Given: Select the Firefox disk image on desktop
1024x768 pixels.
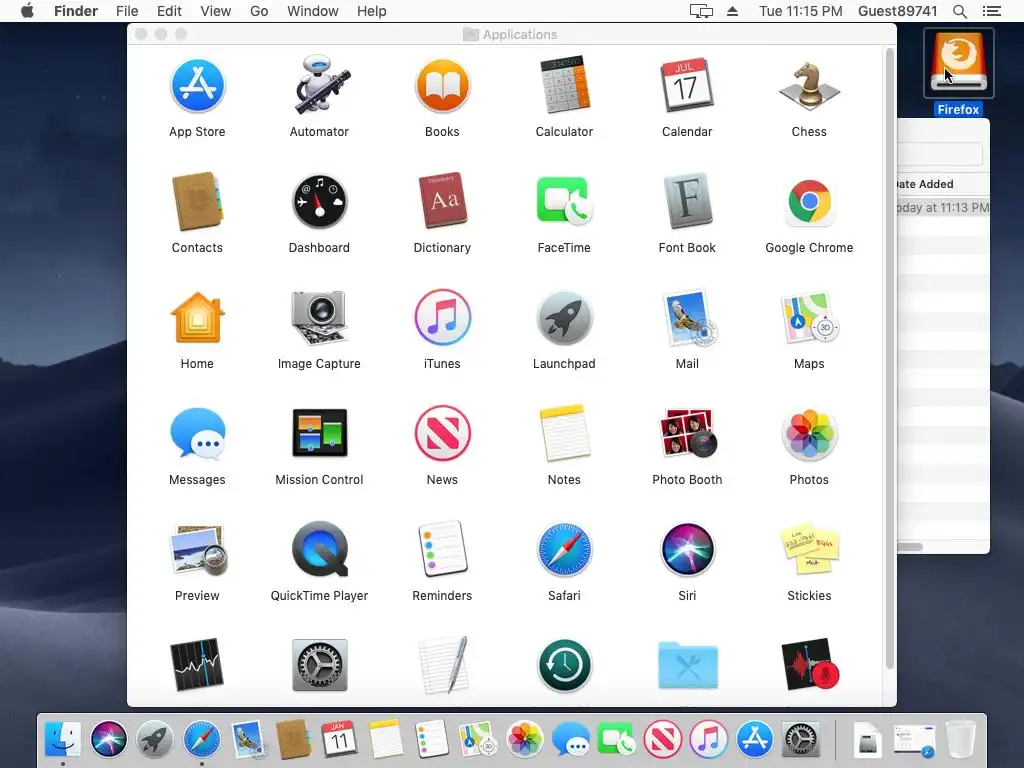Looking at the screenshot, I should coord(958,63).
